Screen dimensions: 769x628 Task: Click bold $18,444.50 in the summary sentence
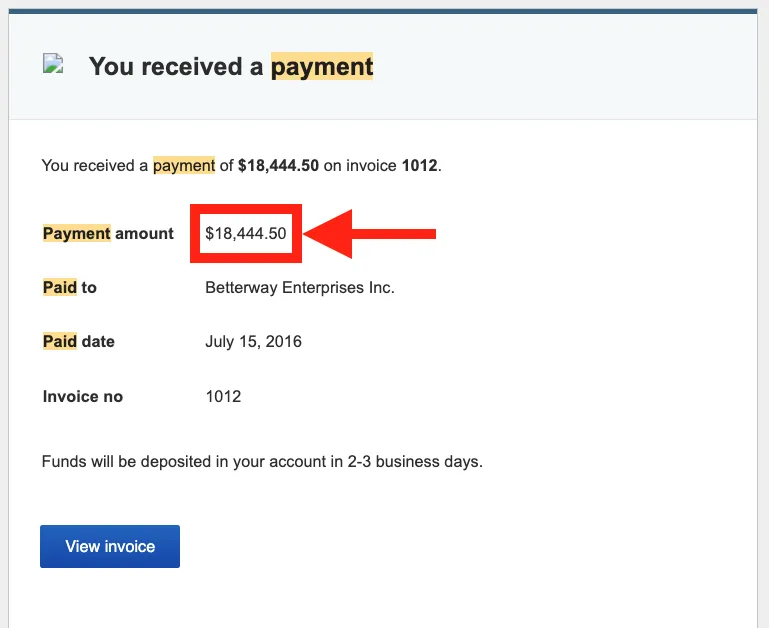click(278, 165)
